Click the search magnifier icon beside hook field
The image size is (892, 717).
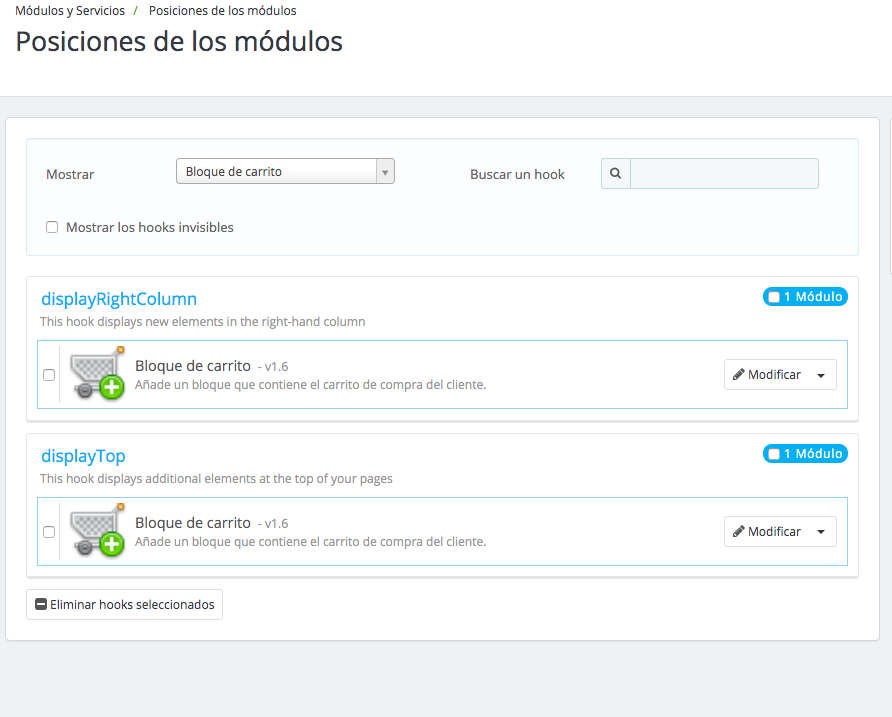pos(616,174)
